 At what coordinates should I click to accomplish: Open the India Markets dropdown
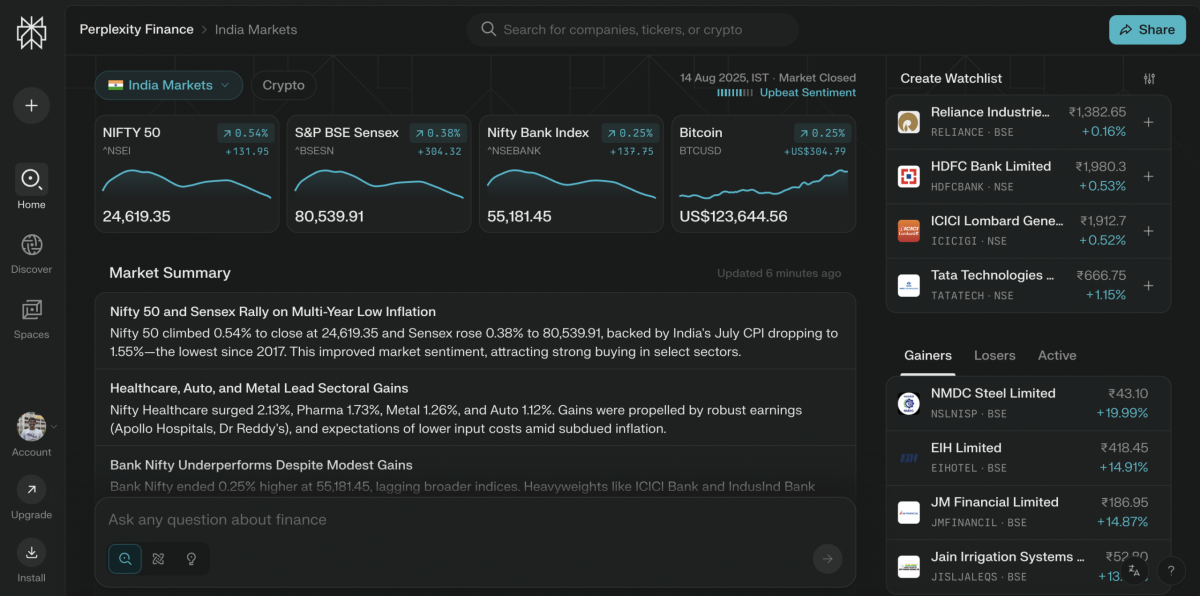coord(168,85)
